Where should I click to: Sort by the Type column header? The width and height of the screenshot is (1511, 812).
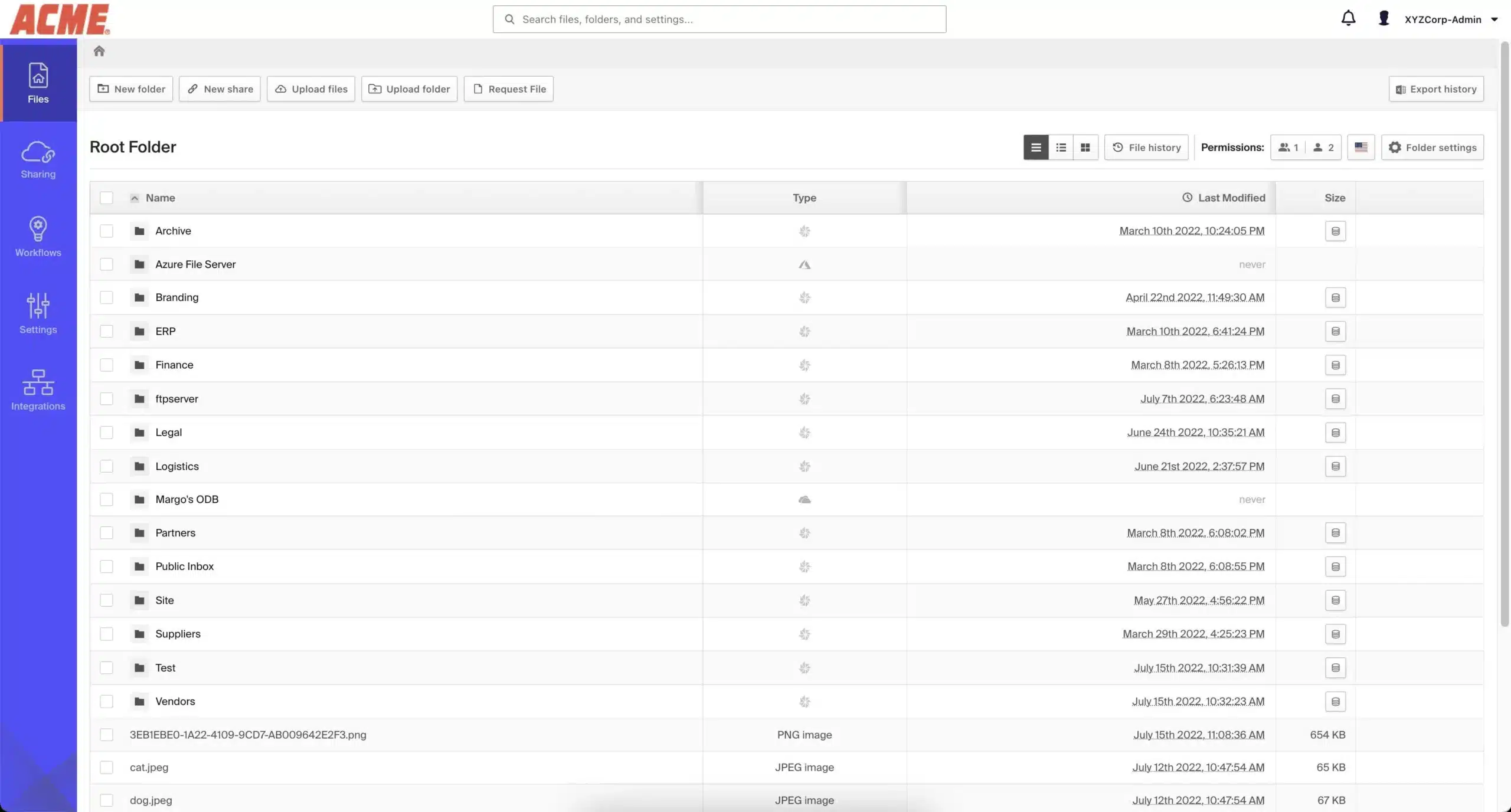tap(804, 198)
